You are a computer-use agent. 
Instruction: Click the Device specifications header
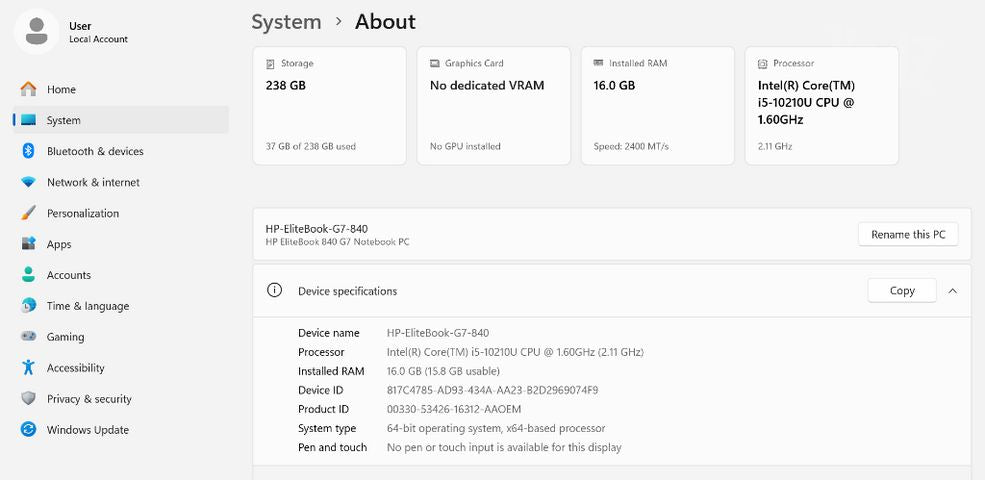[612, 290]
